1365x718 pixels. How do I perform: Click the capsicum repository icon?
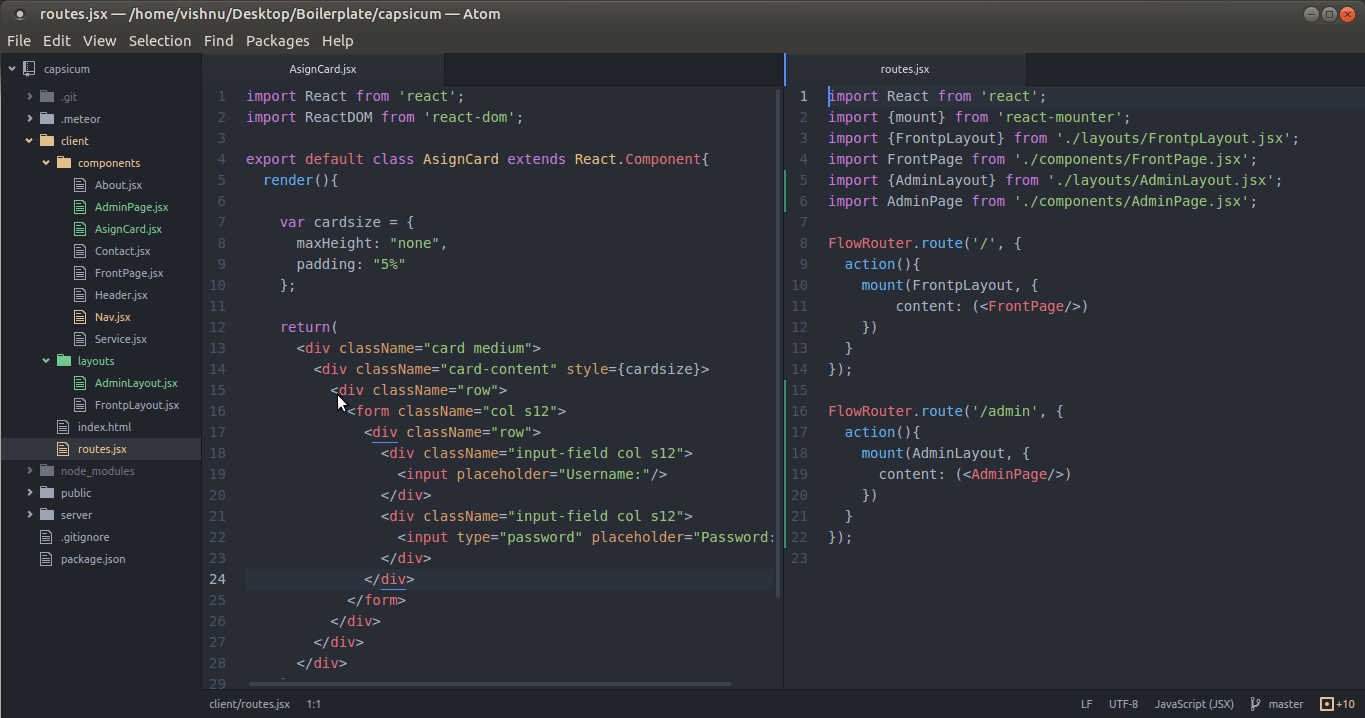pyautogui.click(x=29, y=69)
